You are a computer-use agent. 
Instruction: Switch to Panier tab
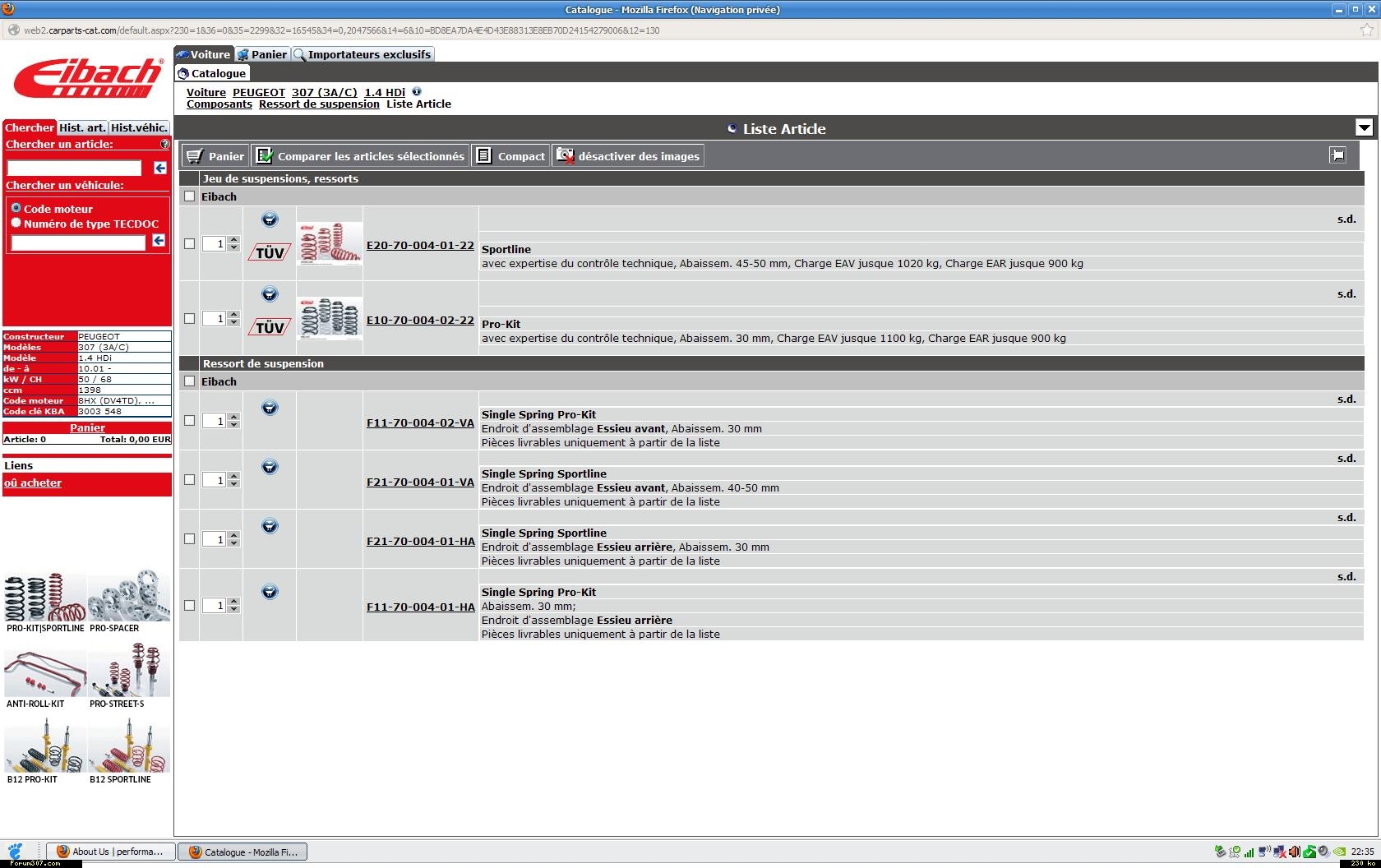pyautogui.click(x=262, y=54)
